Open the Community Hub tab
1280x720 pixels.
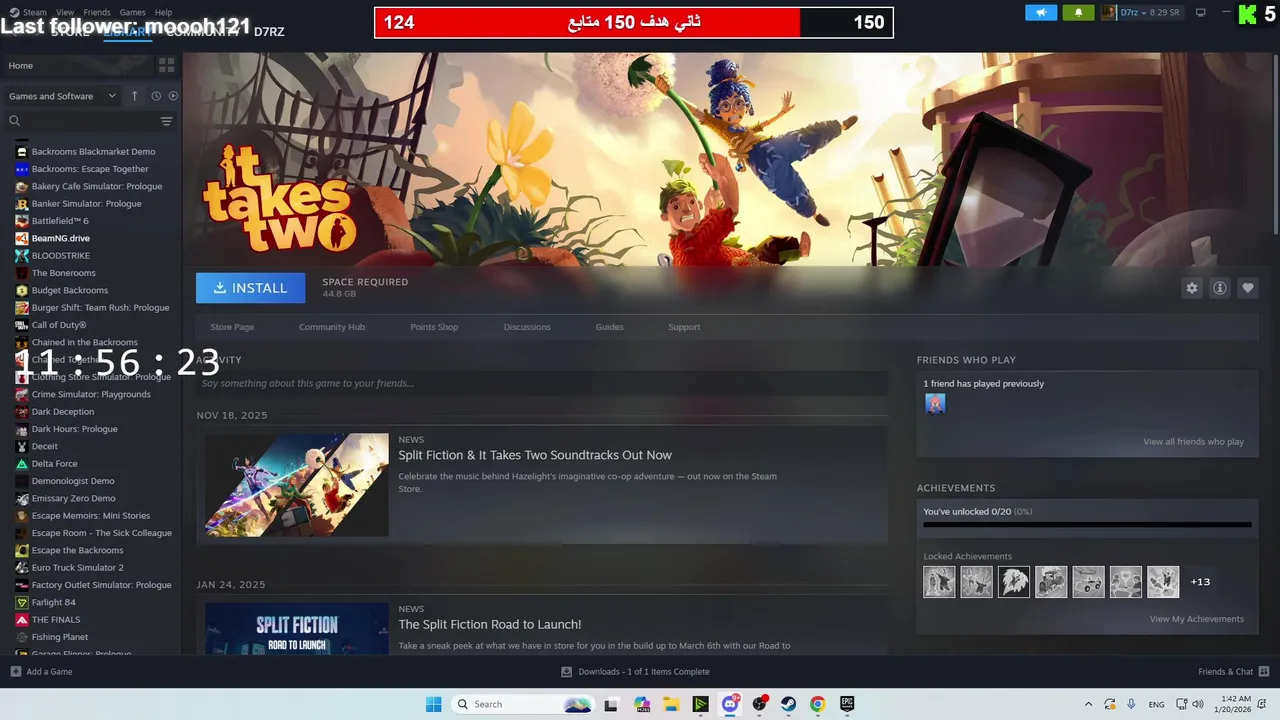click(x=332, y=327)
